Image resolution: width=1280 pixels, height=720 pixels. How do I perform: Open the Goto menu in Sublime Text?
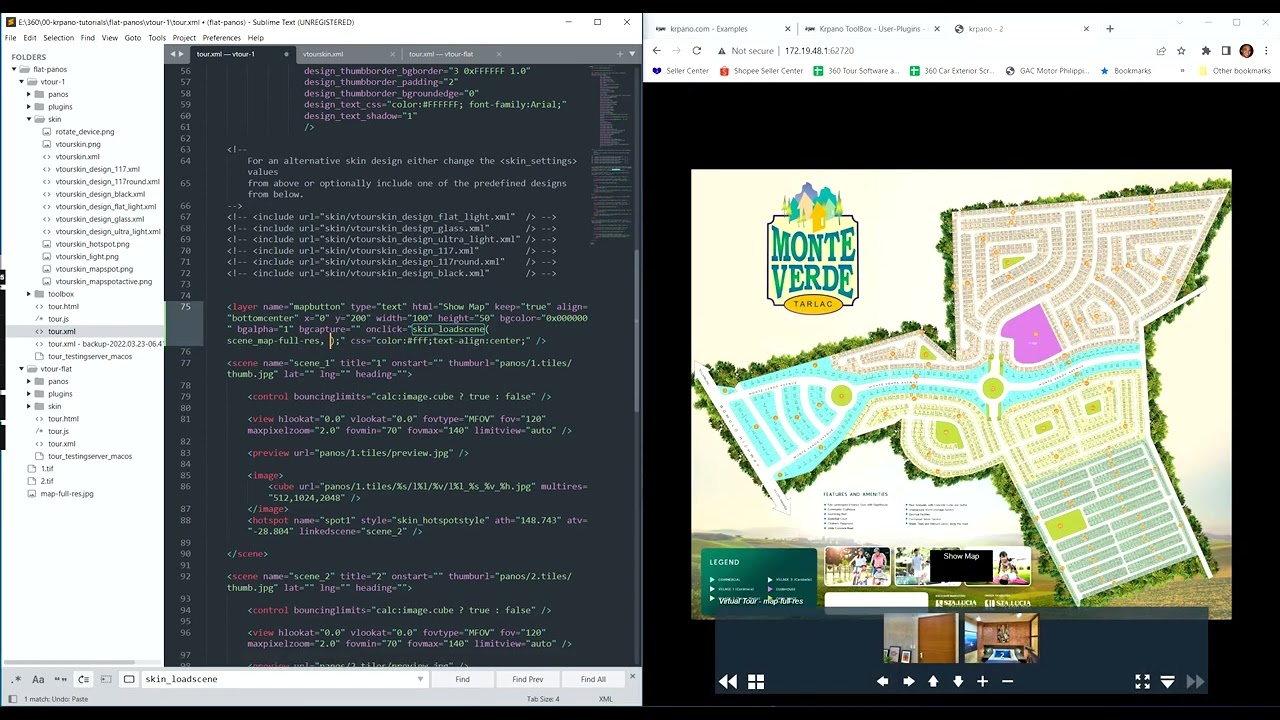(x=132, y=38)
